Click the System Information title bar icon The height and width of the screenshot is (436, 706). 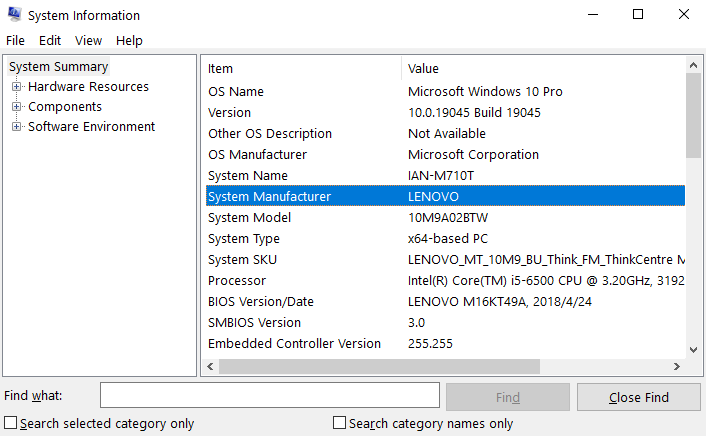[14, 14]
